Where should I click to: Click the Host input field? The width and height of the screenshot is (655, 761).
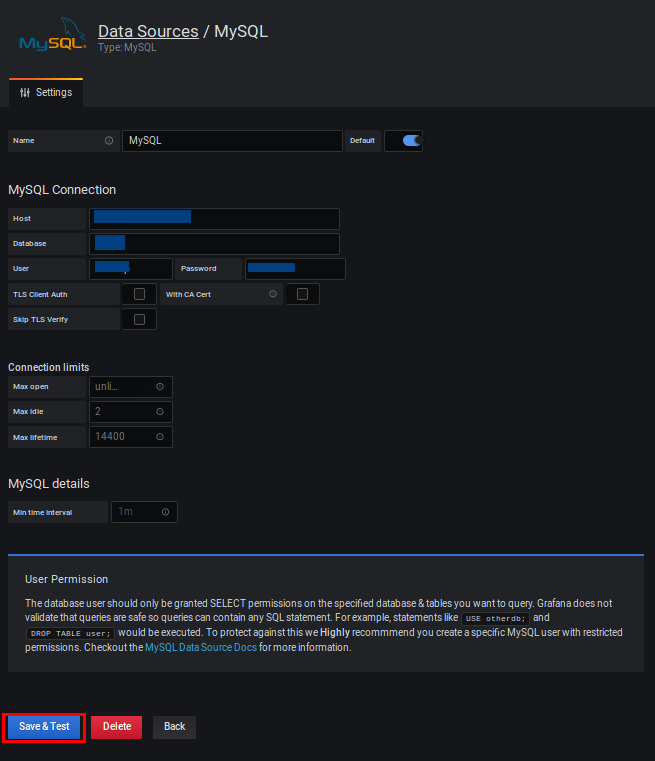coord(214,219)
